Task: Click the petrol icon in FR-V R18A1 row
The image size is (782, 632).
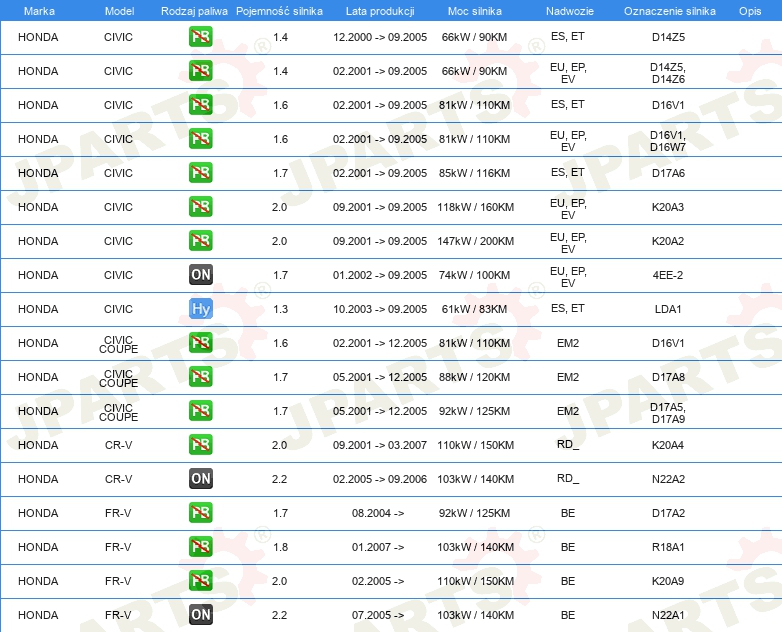Action: pyautogui.click(x=200, y=547)
